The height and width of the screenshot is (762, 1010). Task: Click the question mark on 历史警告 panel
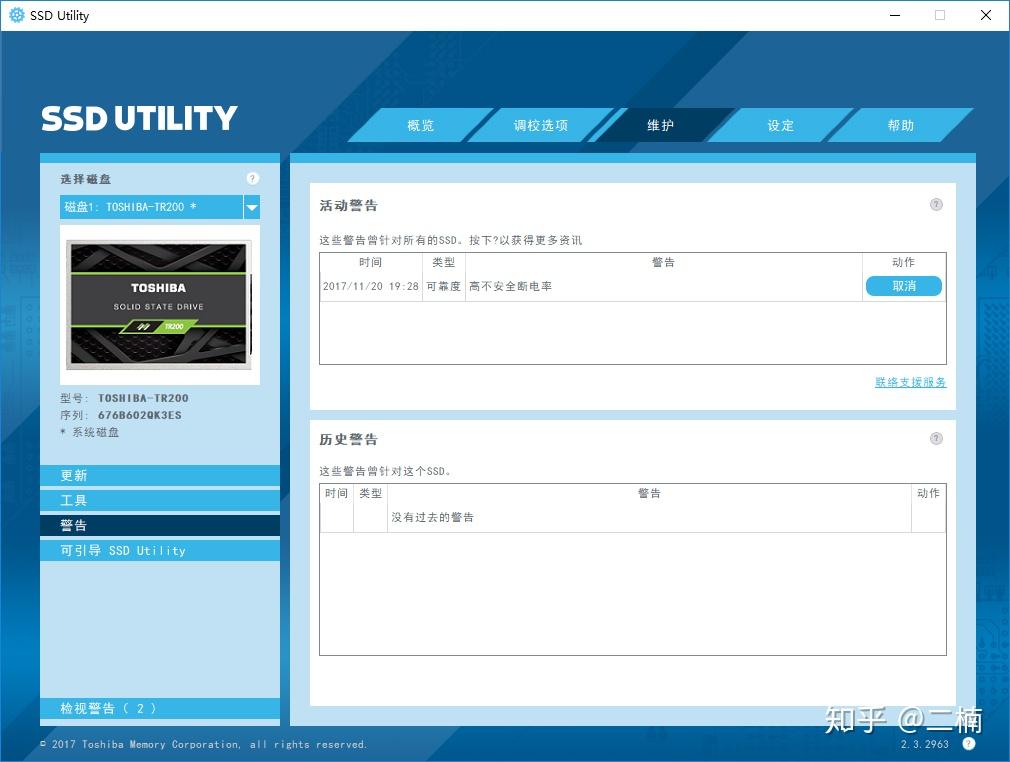(936, 438)
